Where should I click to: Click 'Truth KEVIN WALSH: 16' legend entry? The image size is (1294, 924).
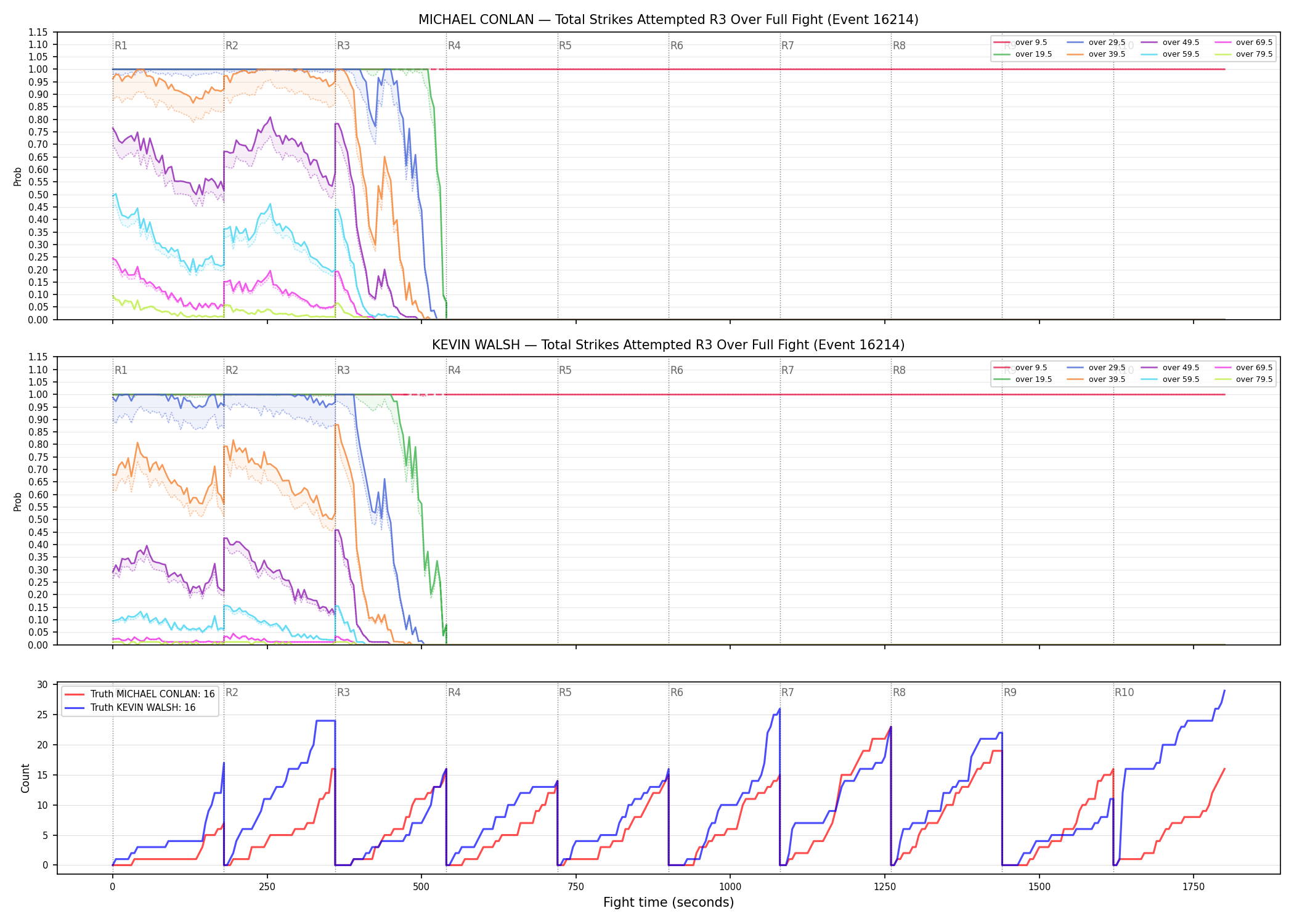[130, 708]
